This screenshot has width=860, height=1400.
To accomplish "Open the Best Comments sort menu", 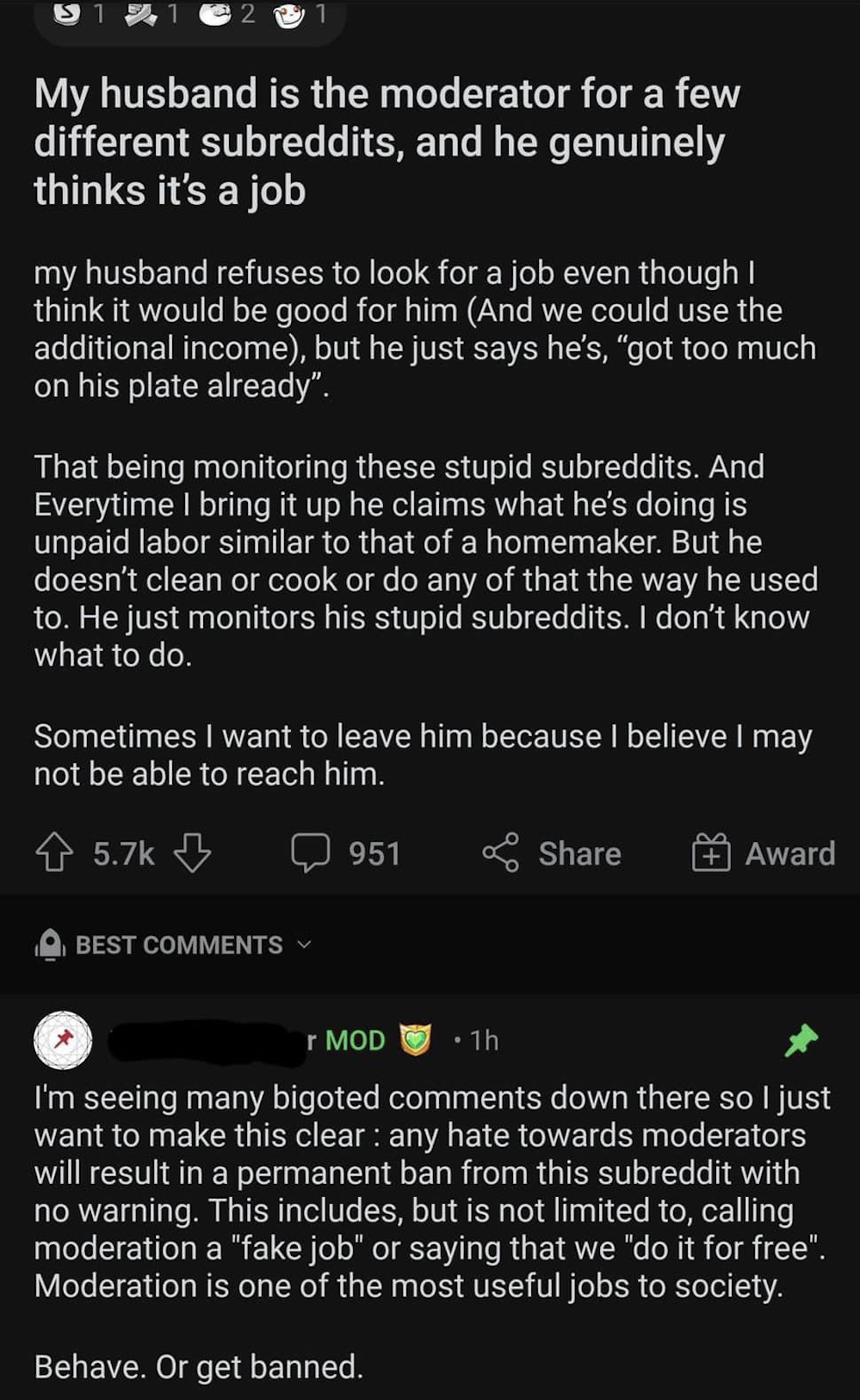I will [179, 945].
